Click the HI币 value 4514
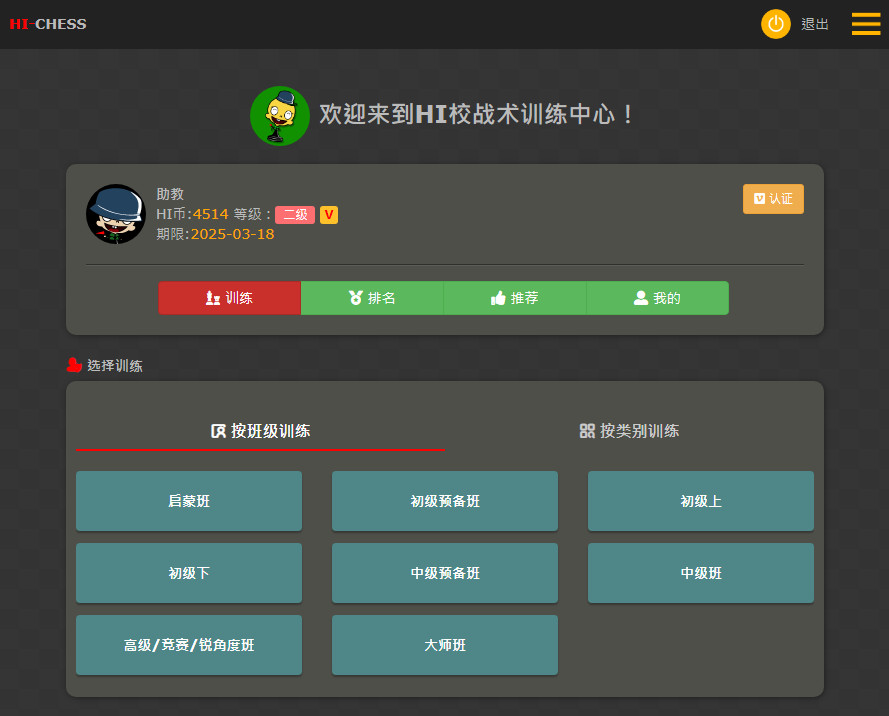This screenshot has width=889, height=716. point(210,214)
